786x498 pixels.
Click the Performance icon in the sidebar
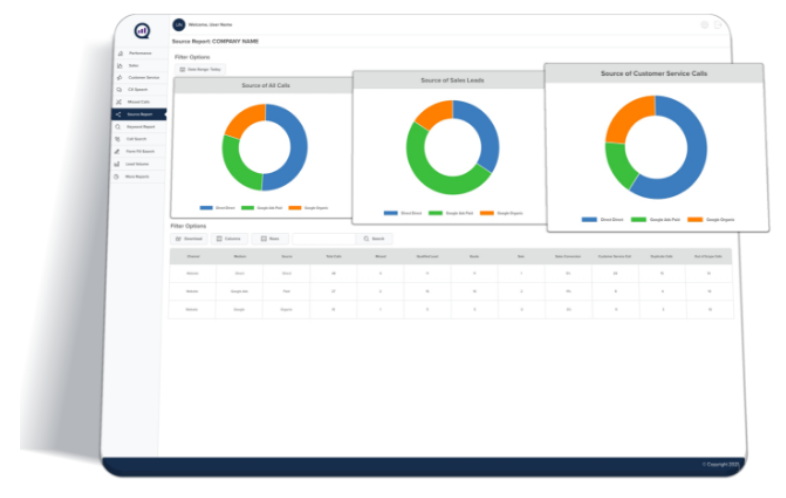click(x=119, y=53)
